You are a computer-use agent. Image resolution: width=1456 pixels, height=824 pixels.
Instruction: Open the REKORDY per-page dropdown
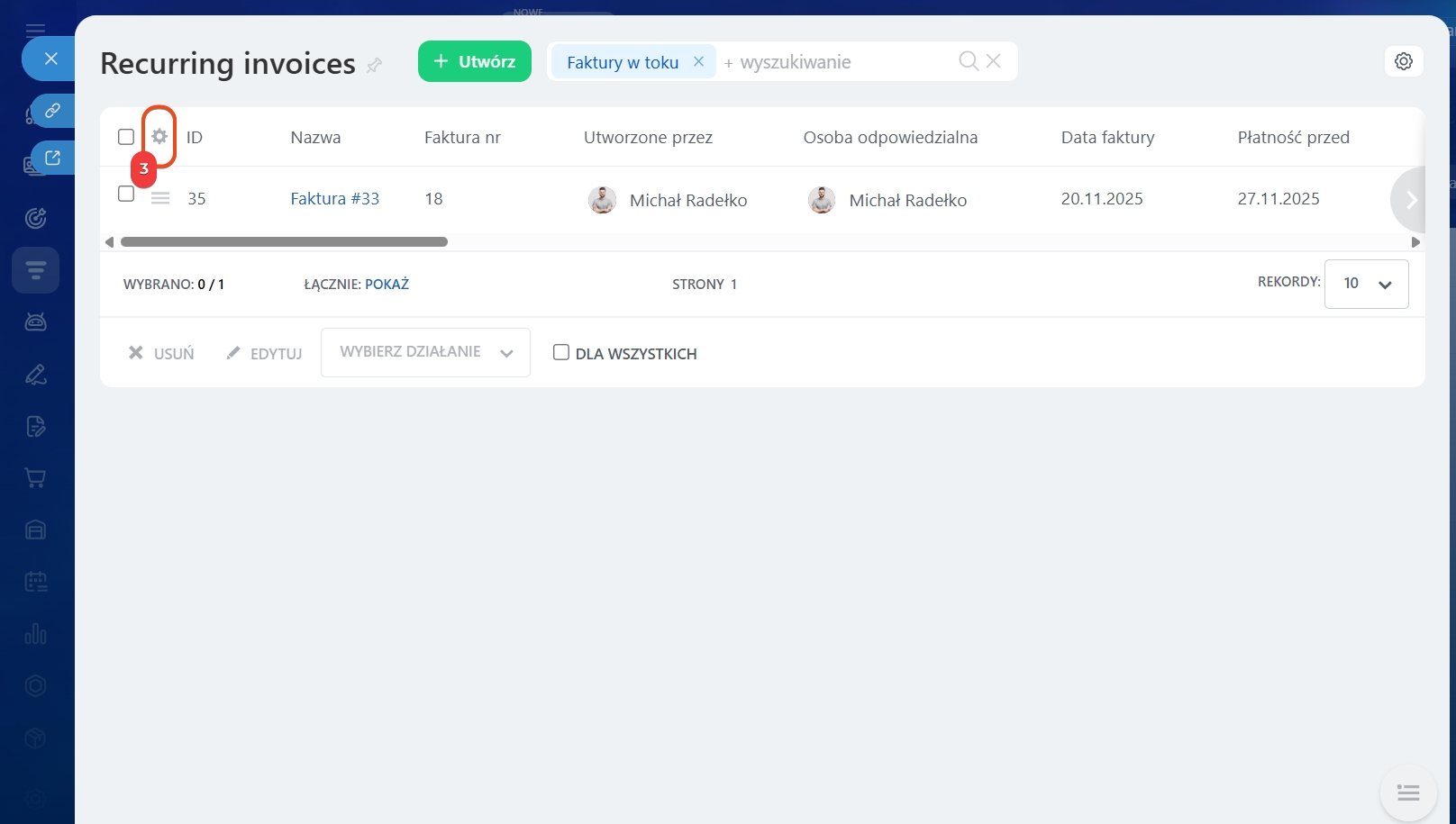click(x=1366, y=284)
